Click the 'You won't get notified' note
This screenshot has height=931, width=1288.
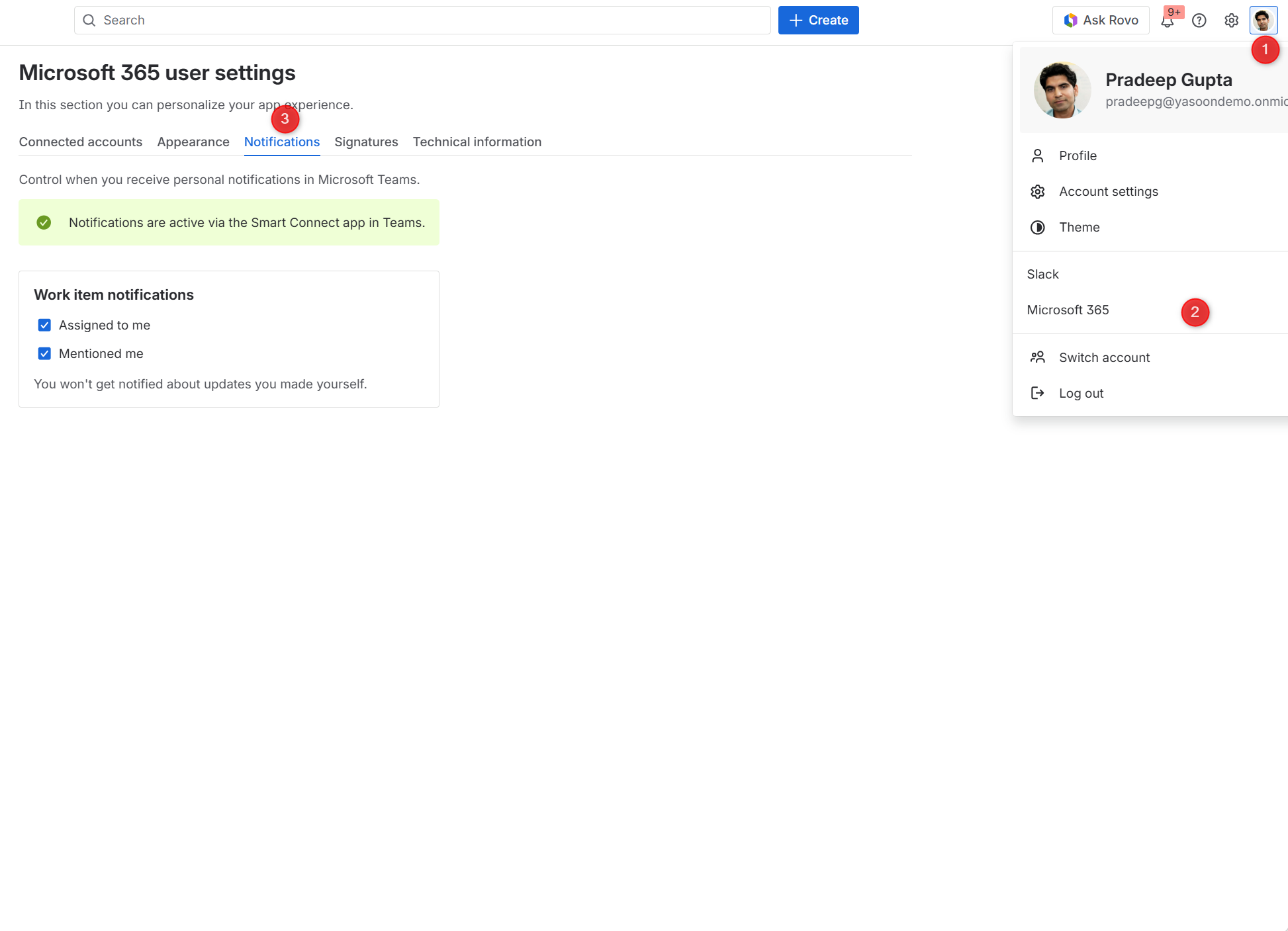coord(201,384)
